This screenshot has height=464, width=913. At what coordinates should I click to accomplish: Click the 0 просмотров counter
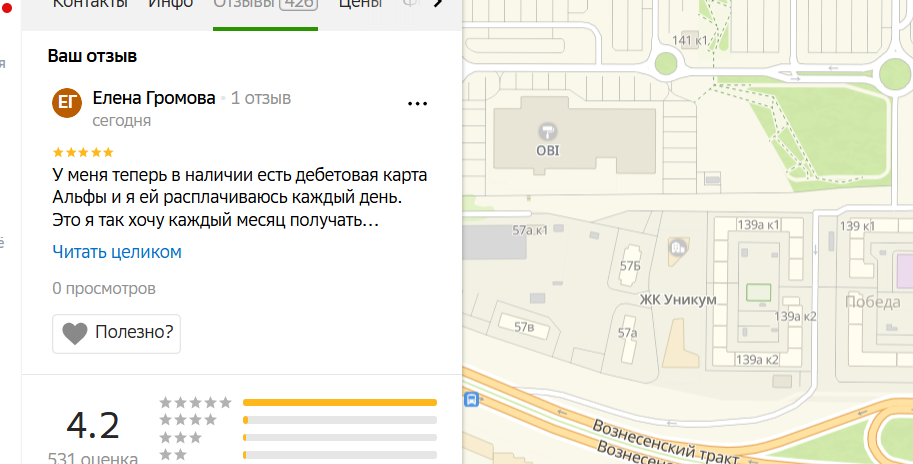(x=104, y=288)
